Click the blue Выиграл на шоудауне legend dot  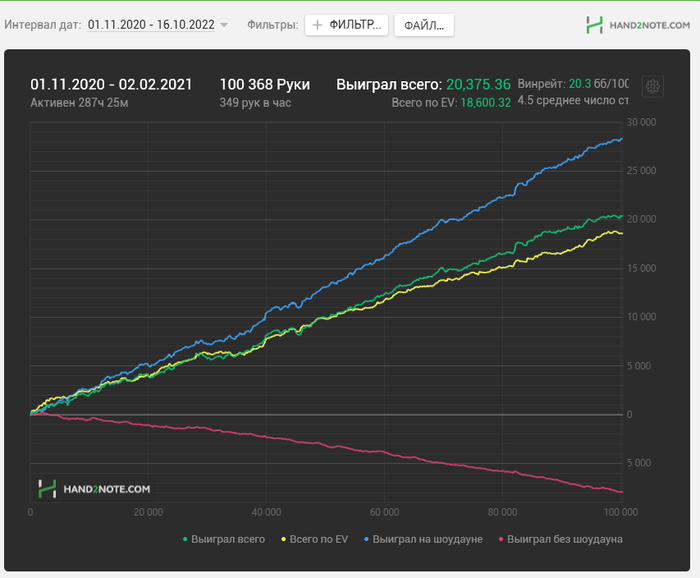pos(366,539)
